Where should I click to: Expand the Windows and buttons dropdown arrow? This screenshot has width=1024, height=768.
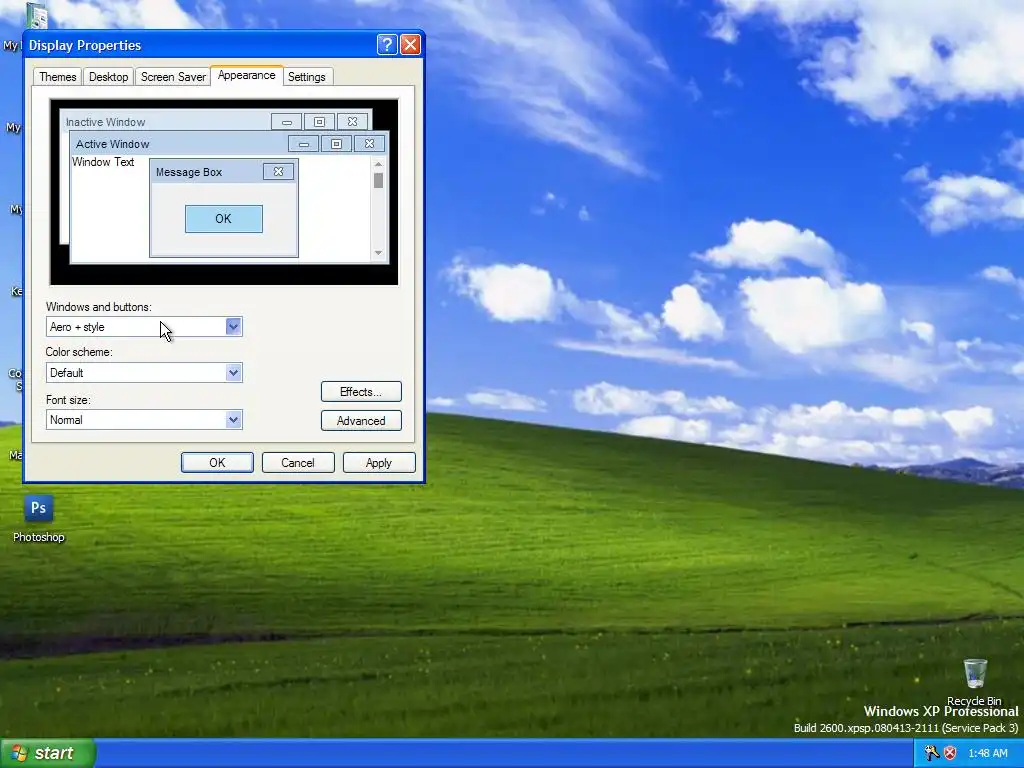tap(233, 327)
